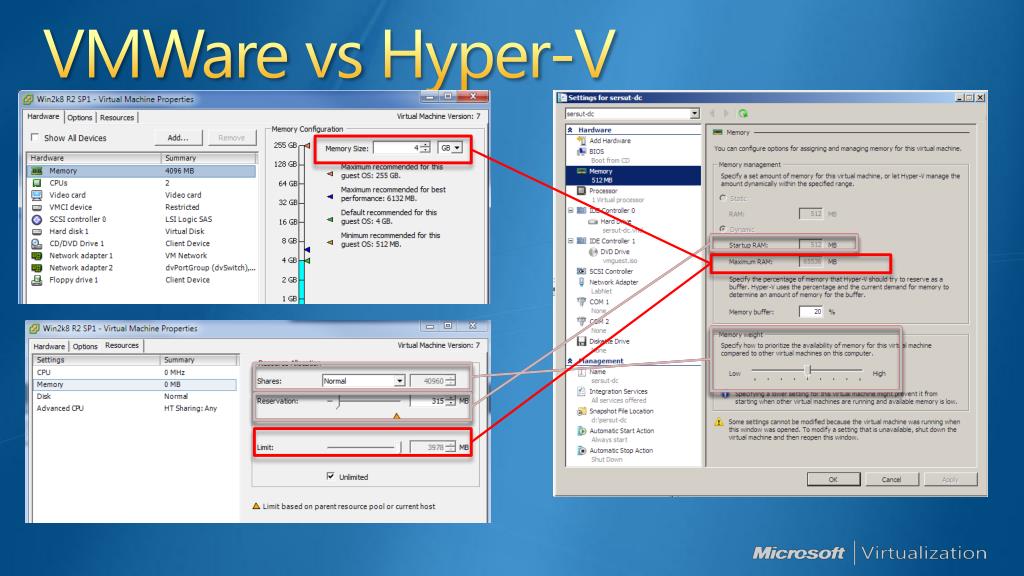The height and width of the screenshot is (576, 1024).
Task: Click the Floppy drive 1 icon
Action: (37, 280)
